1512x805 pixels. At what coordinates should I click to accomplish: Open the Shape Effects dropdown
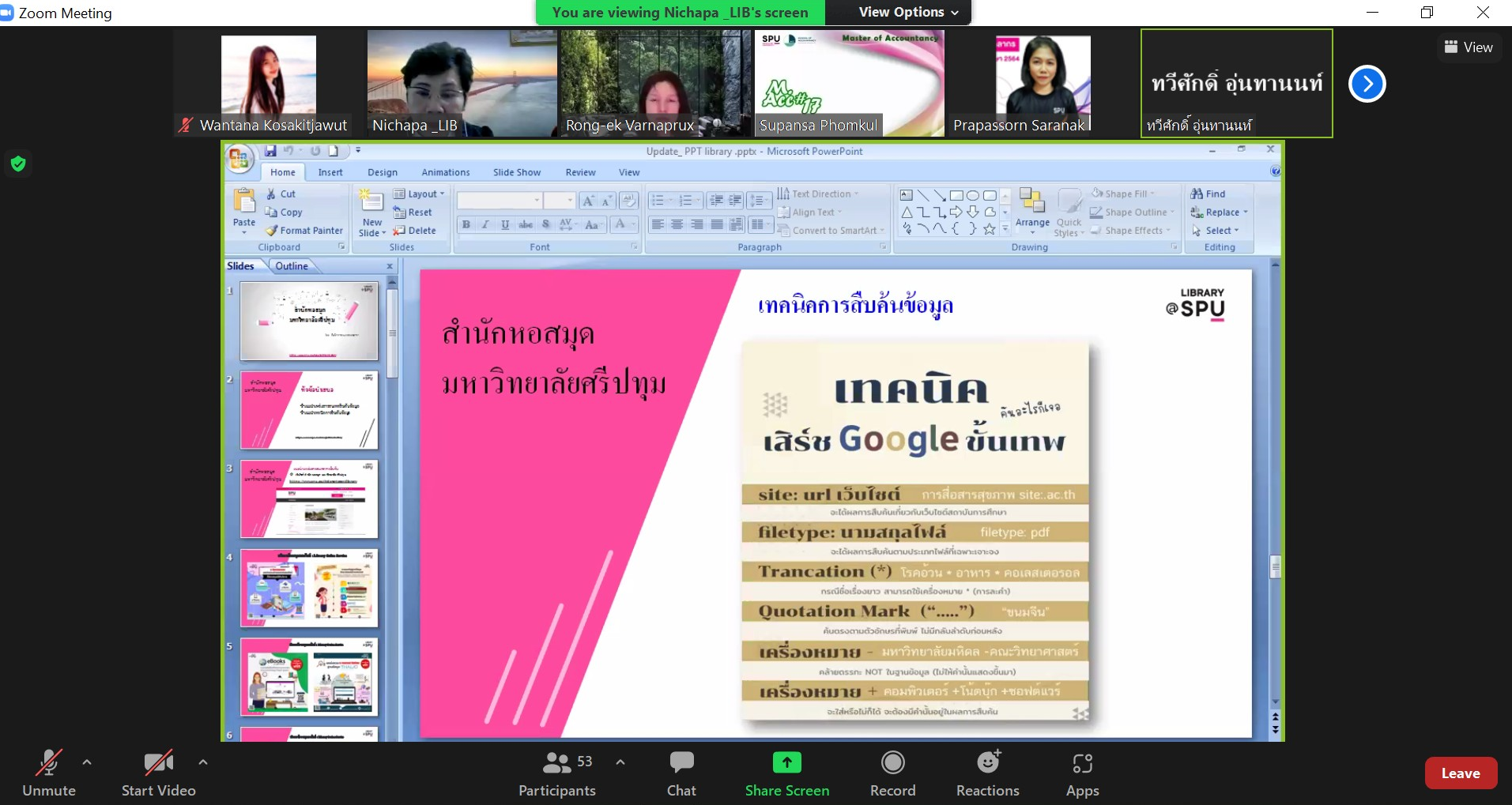click(x=1131, y=230)
